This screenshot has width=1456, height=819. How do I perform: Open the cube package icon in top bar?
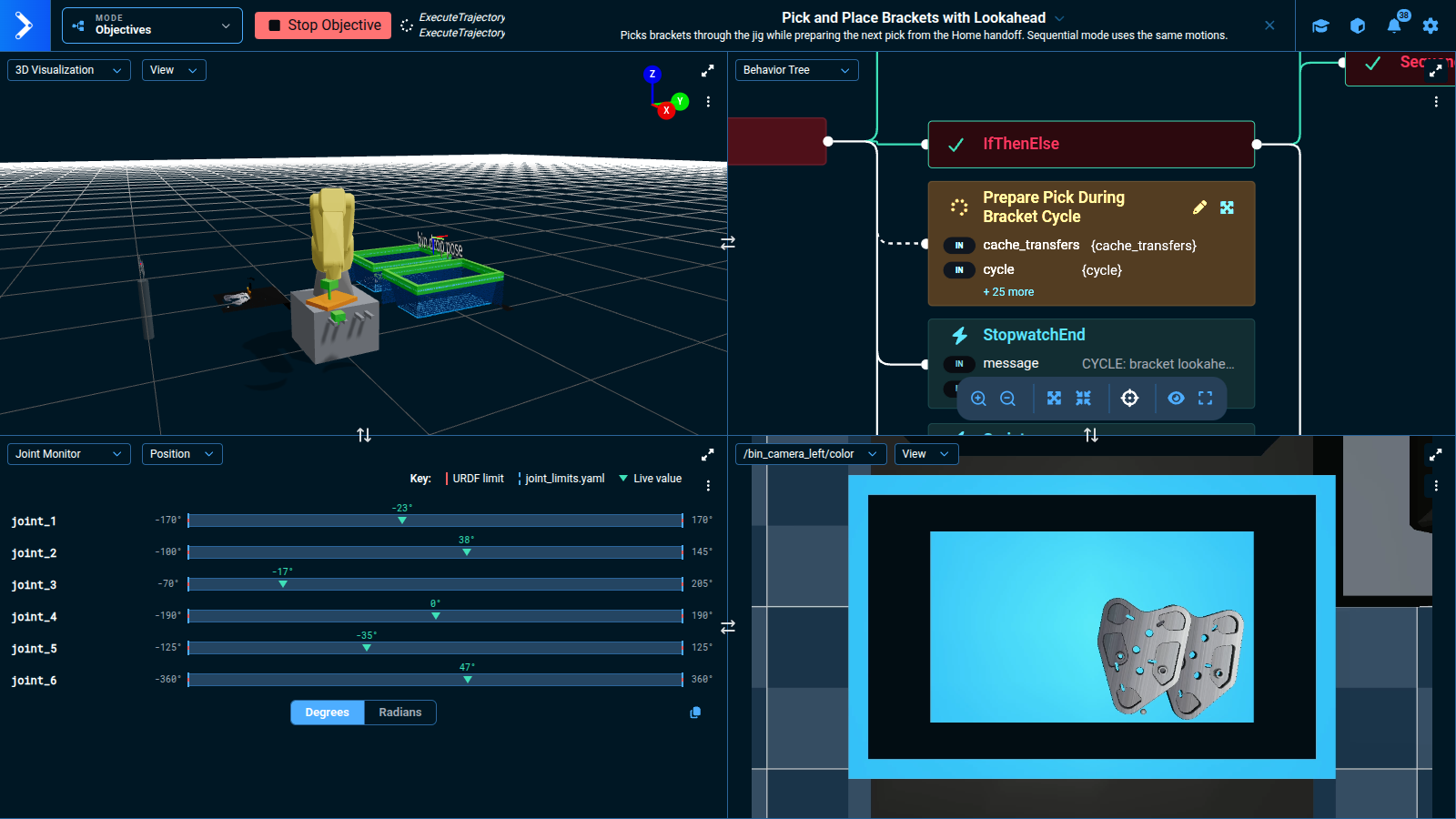(x=1358, y=25)
